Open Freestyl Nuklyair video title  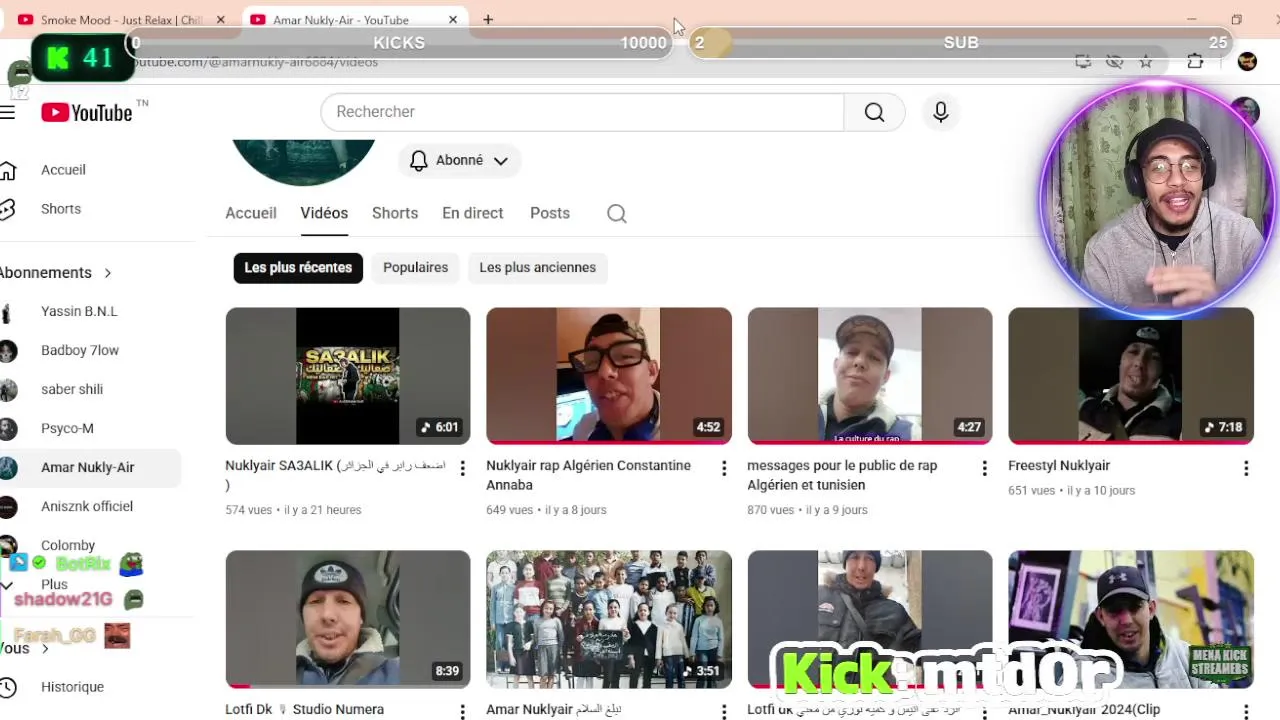pyautogui.click(x=1059, y=466)
